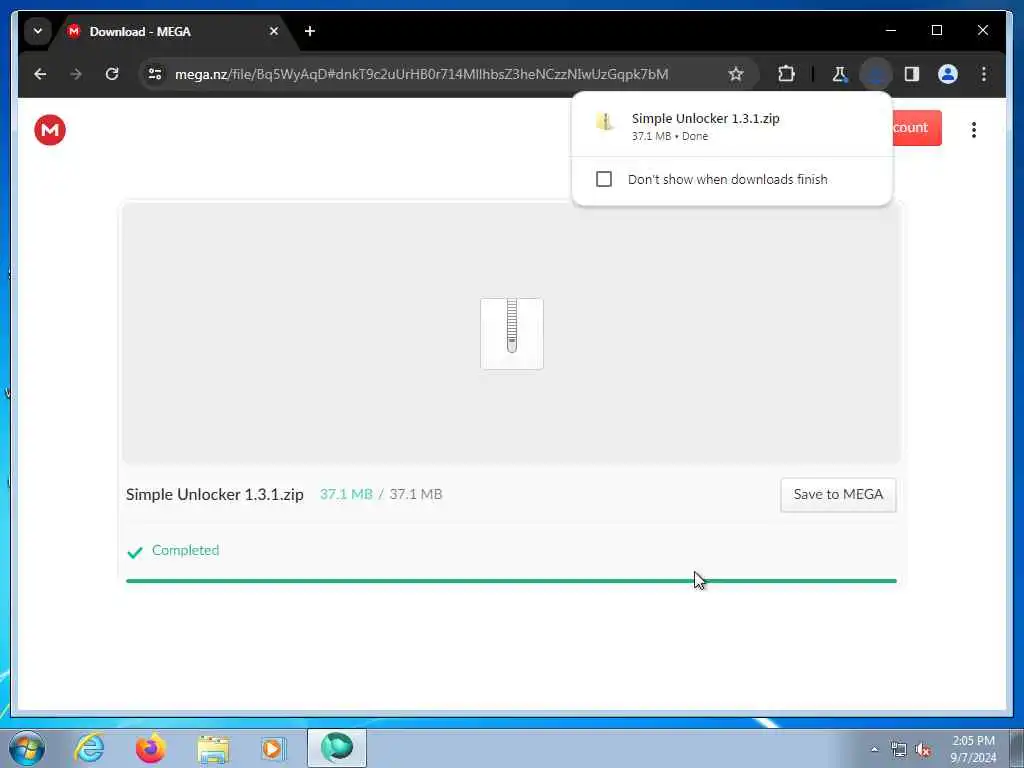Image resolution: width=1024 pixels, height=768 pixels.
Task: Bookmark this page with the star icon
Action: (x=736, y=74)
